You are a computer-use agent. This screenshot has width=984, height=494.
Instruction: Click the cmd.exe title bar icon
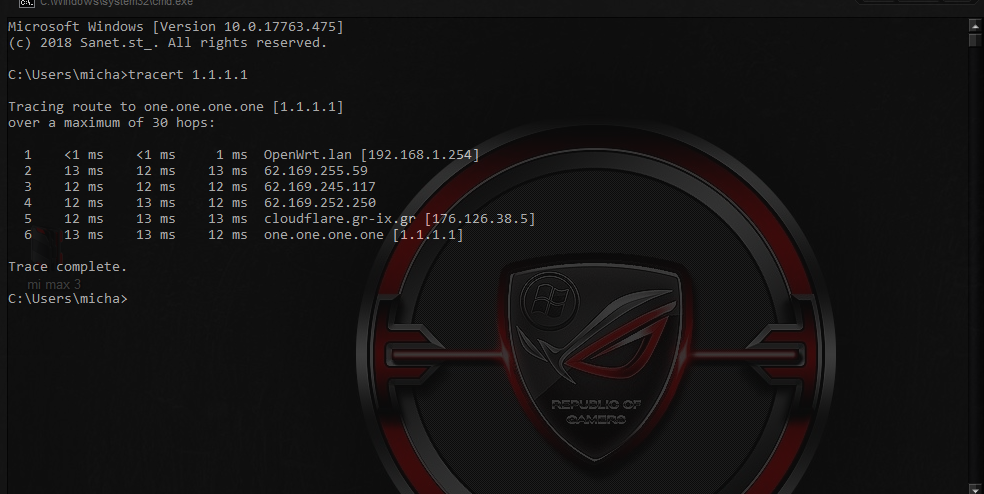click(x=26, y=3)
